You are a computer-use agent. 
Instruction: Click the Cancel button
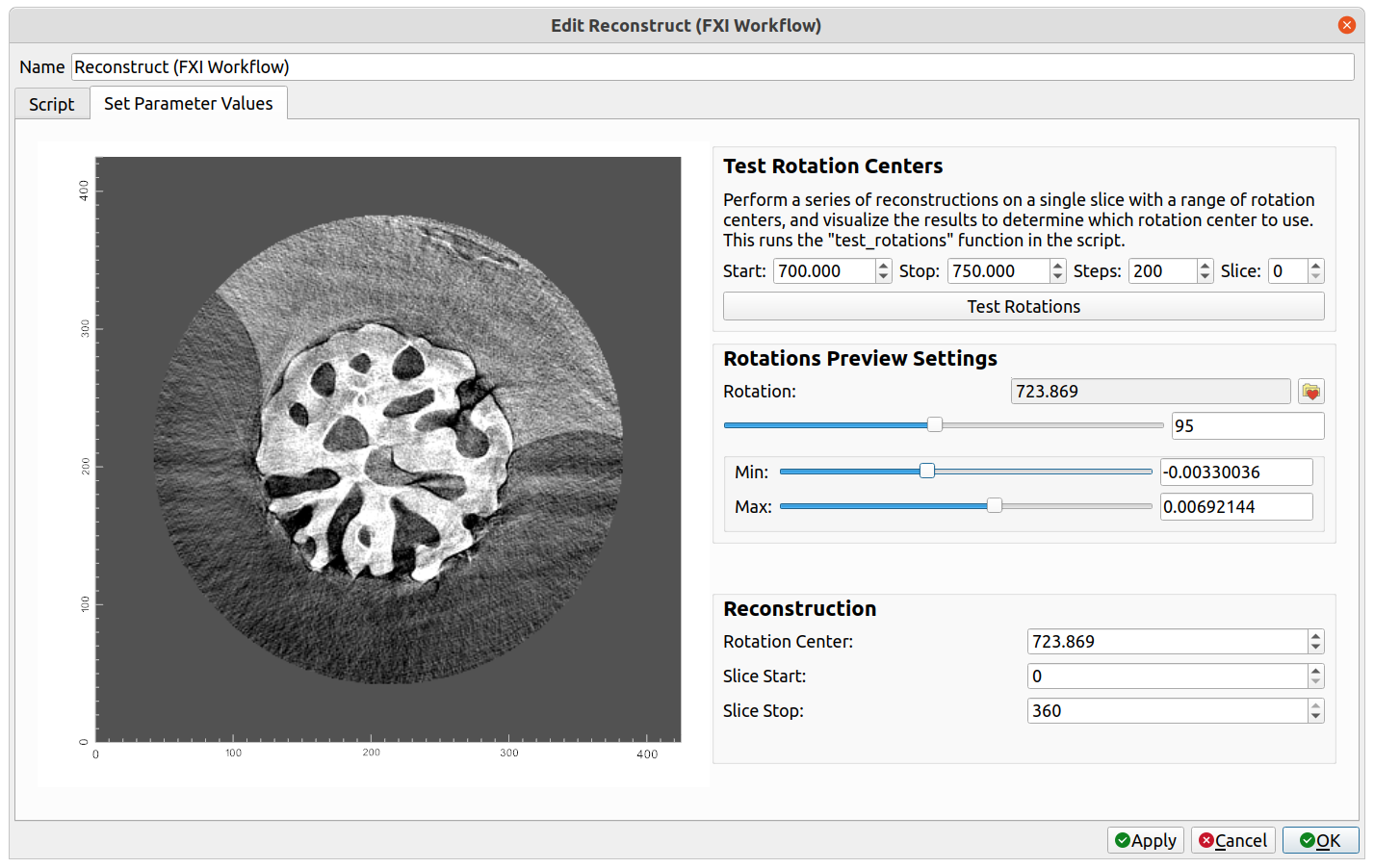tap(1233, 840)
